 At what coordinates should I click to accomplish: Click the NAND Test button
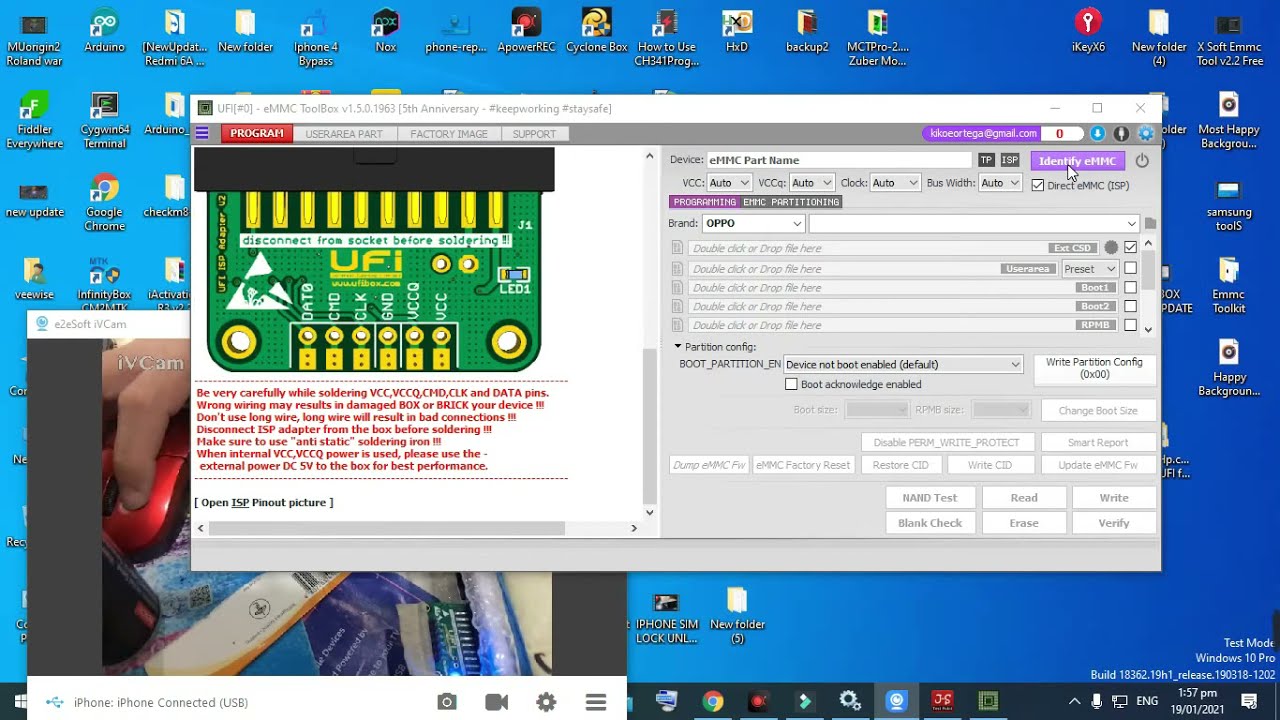[930, 498]
